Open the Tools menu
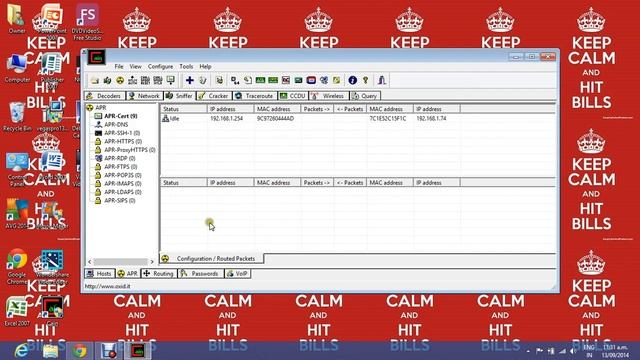The image size is (640, 360). (x=186, y=67)
